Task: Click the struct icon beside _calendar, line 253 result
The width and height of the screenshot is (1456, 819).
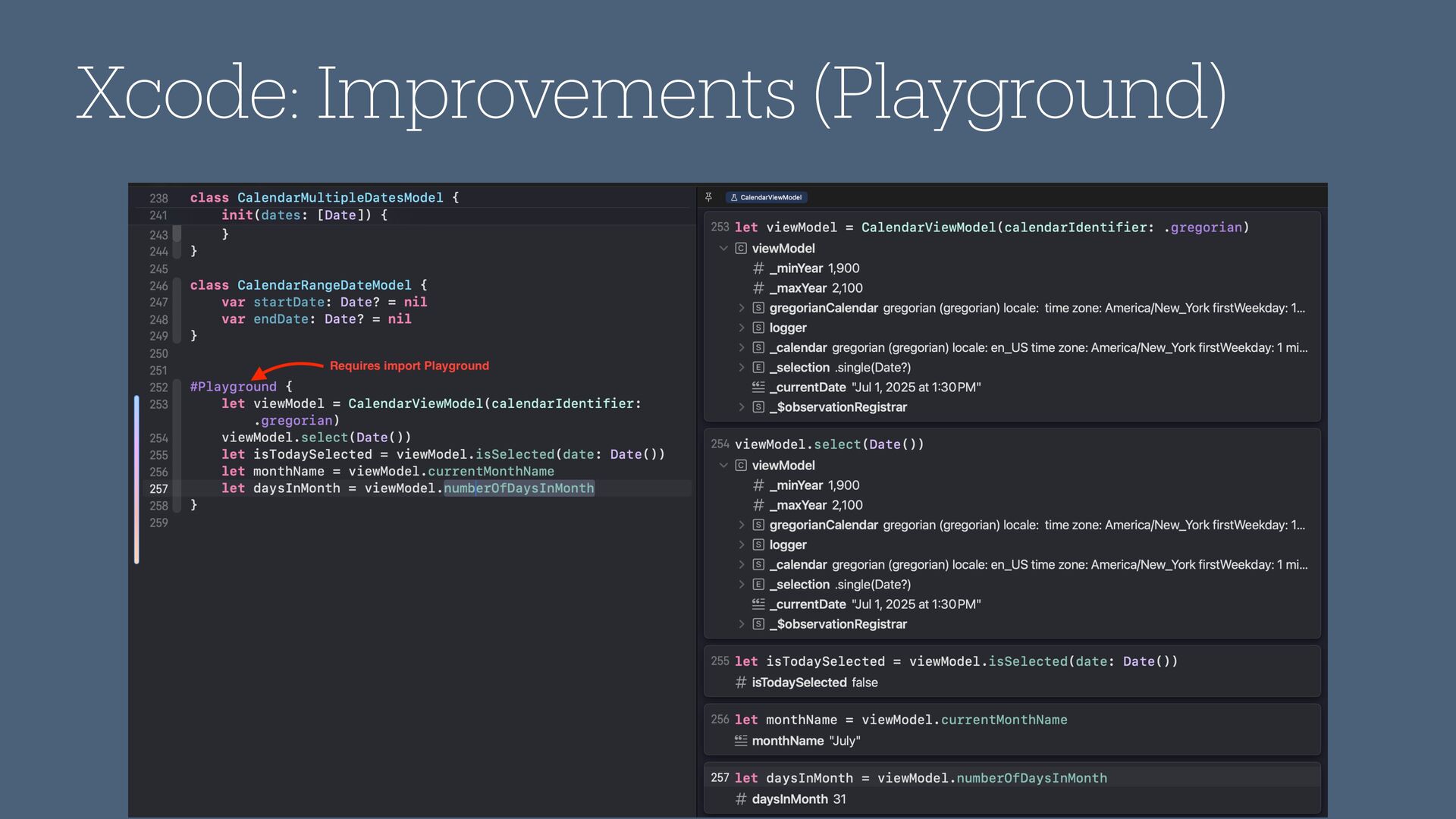Action: (x=758, y=347)
